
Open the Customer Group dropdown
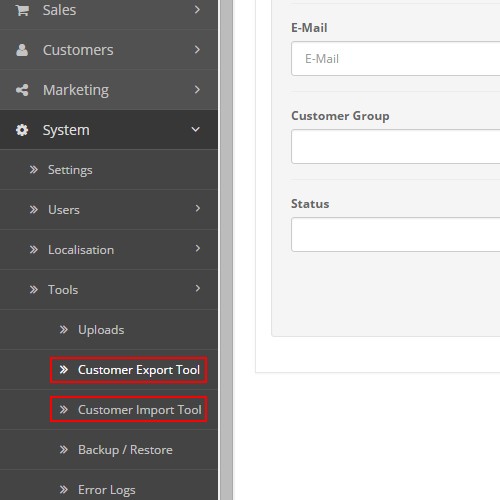click(396, 147)
